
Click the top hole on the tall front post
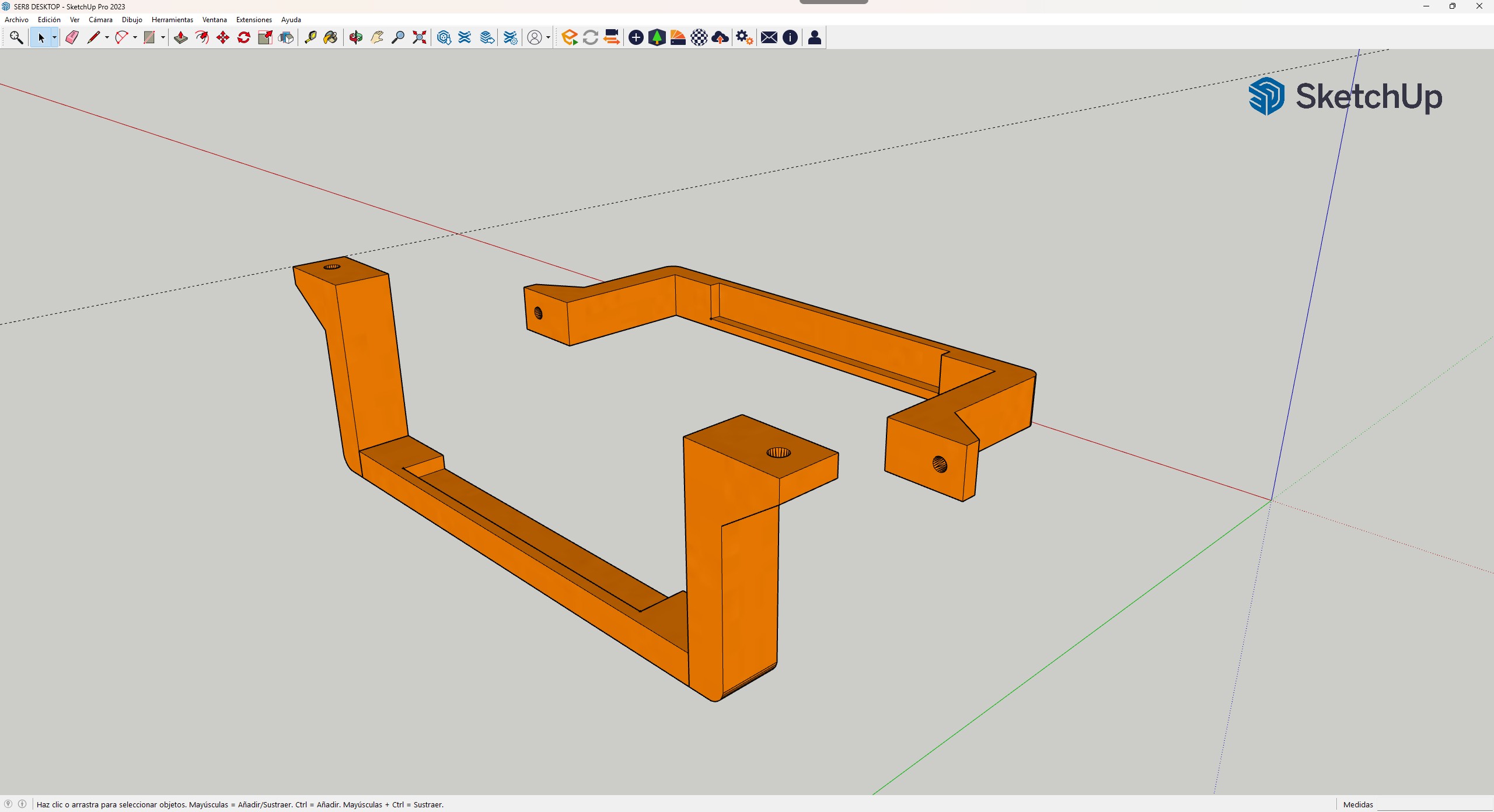779,453
